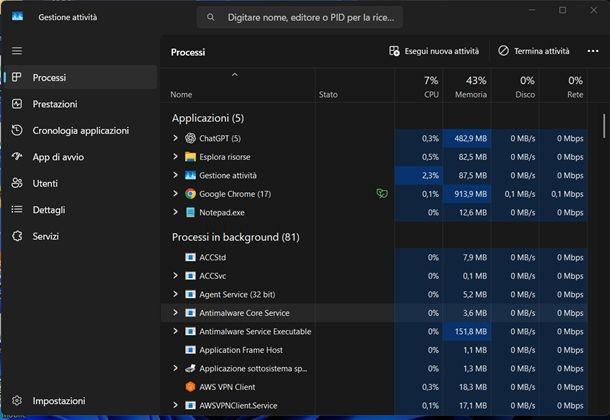The image size is (610, 420).
Task: Click Processi in background (81) heading
Action: (x=236, y=237)
